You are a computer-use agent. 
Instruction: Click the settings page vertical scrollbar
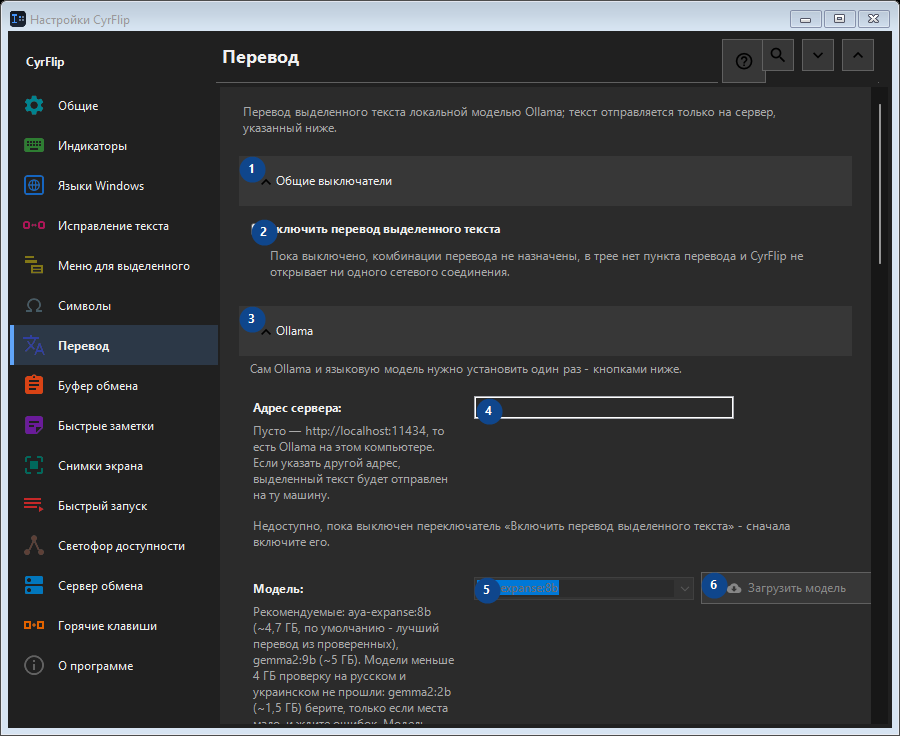pos(880,184)
